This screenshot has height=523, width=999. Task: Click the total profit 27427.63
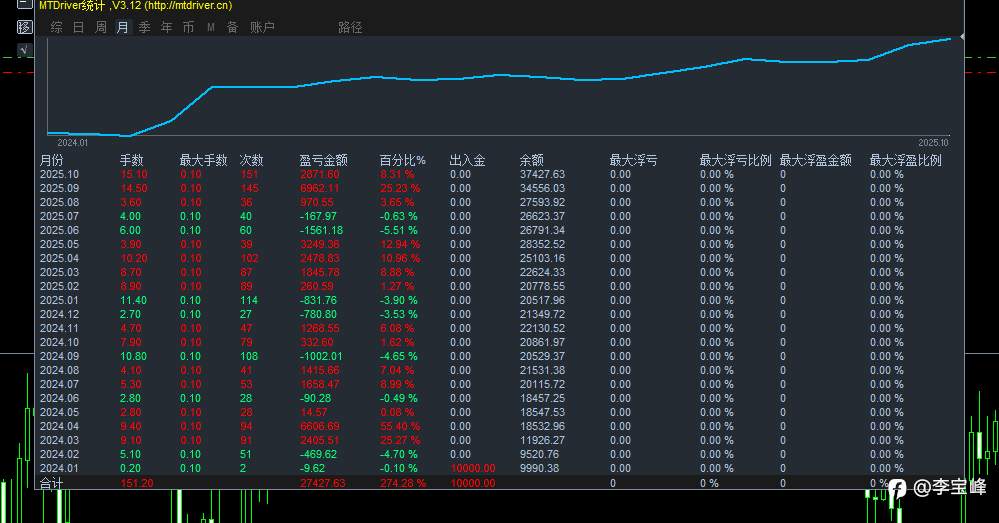click(322, 483)
